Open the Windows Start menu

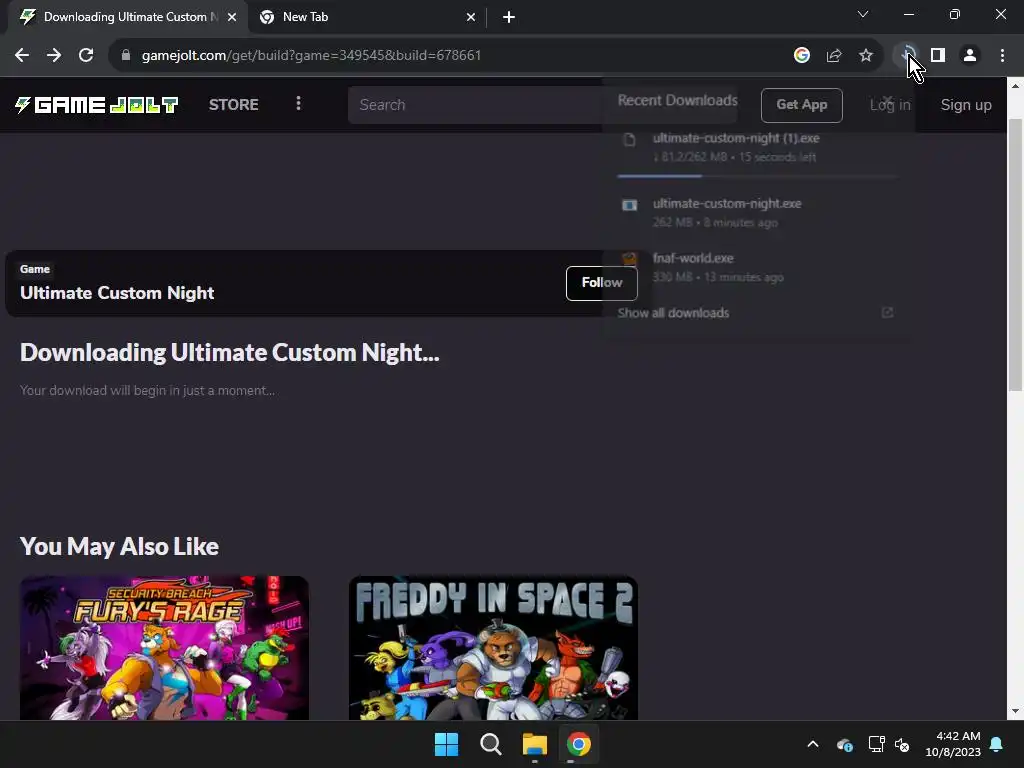pos(447,744)
